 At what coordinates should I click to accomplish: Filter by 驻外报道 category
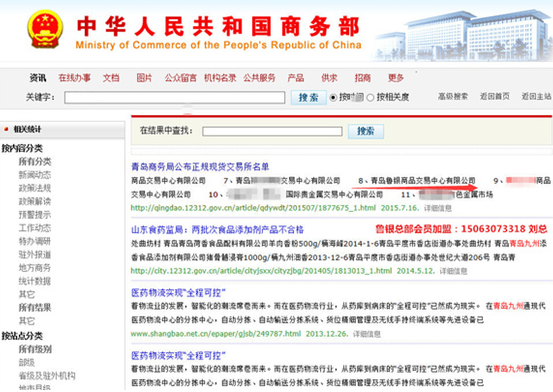[x=35, y=254]
